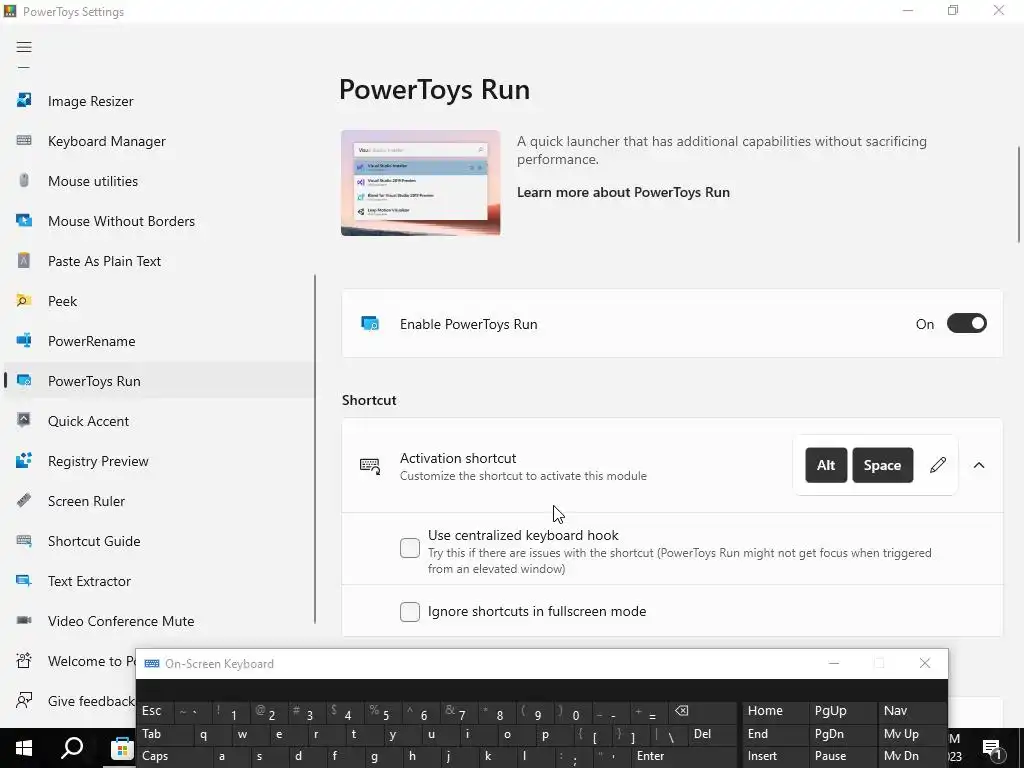Click Mv Up key on On-Screen Keyboard
1024x768 pixels.
(x=912, y=734)
